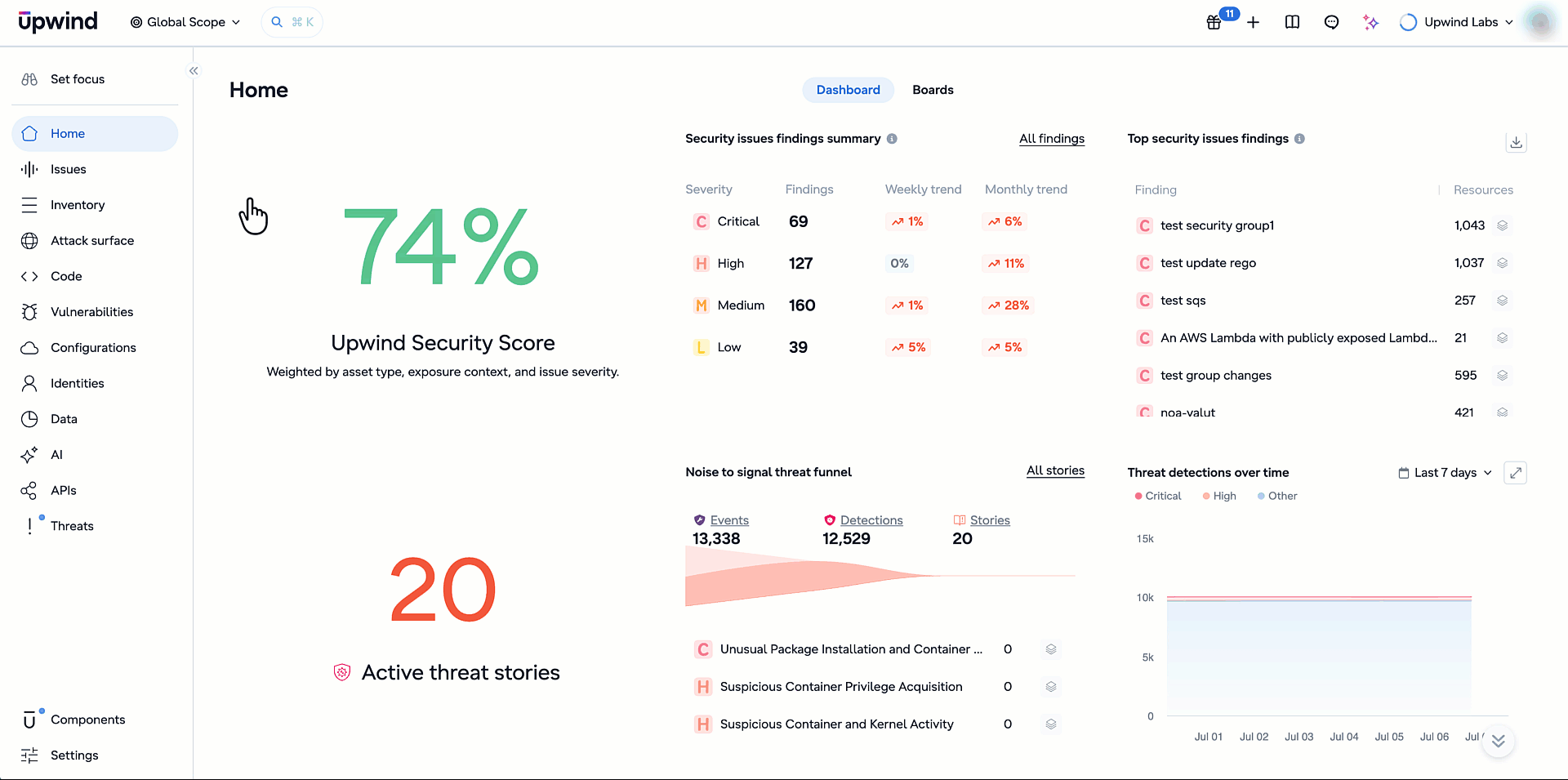Screen dimensions: 1568x780
Task: Click the user avatar
Action: tap(1540, 22)
